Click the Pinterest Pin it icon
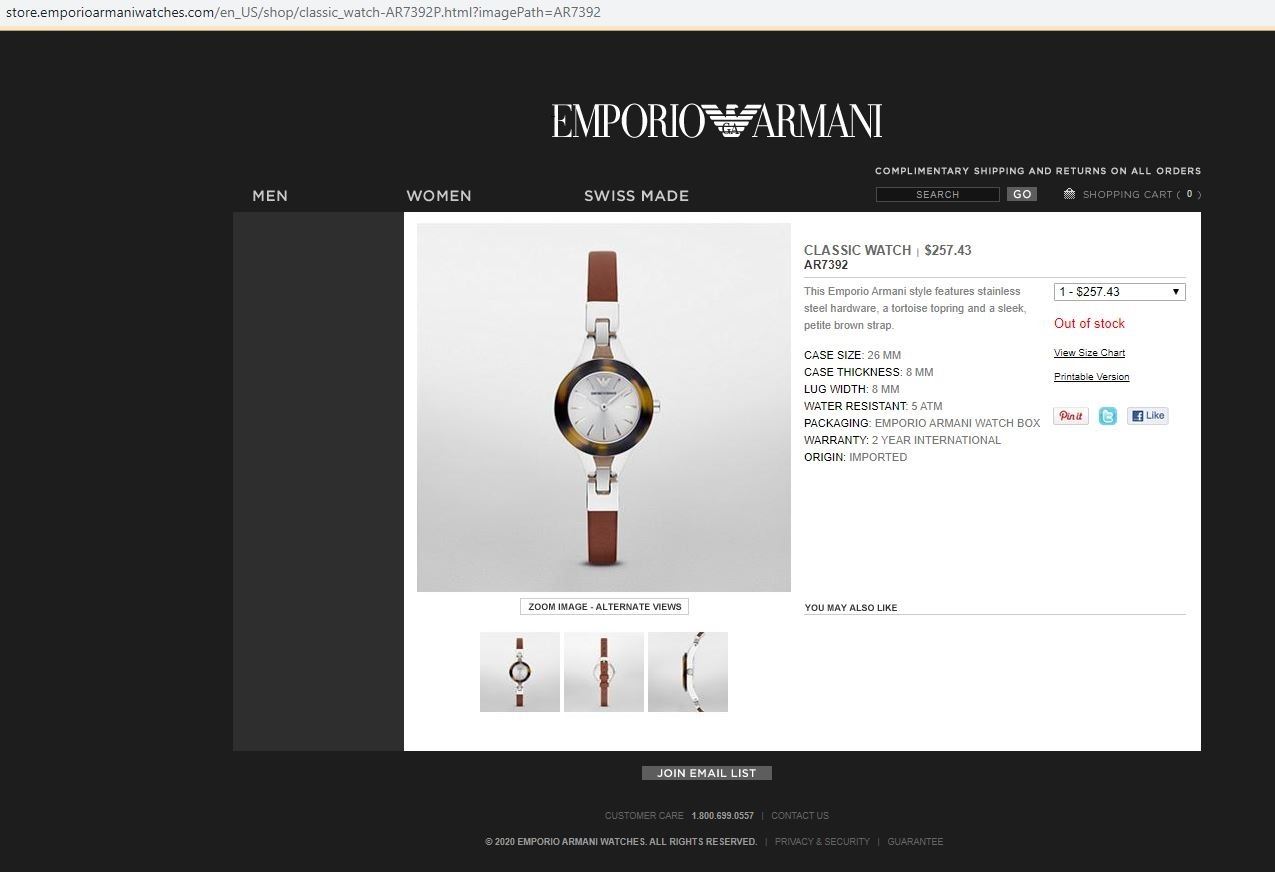Screen dimensions: 1275x872 (x=1070, y=416)
